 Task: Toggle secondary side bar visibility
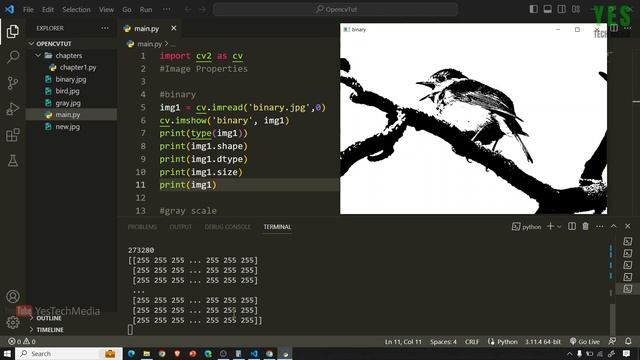pos(562,9)
